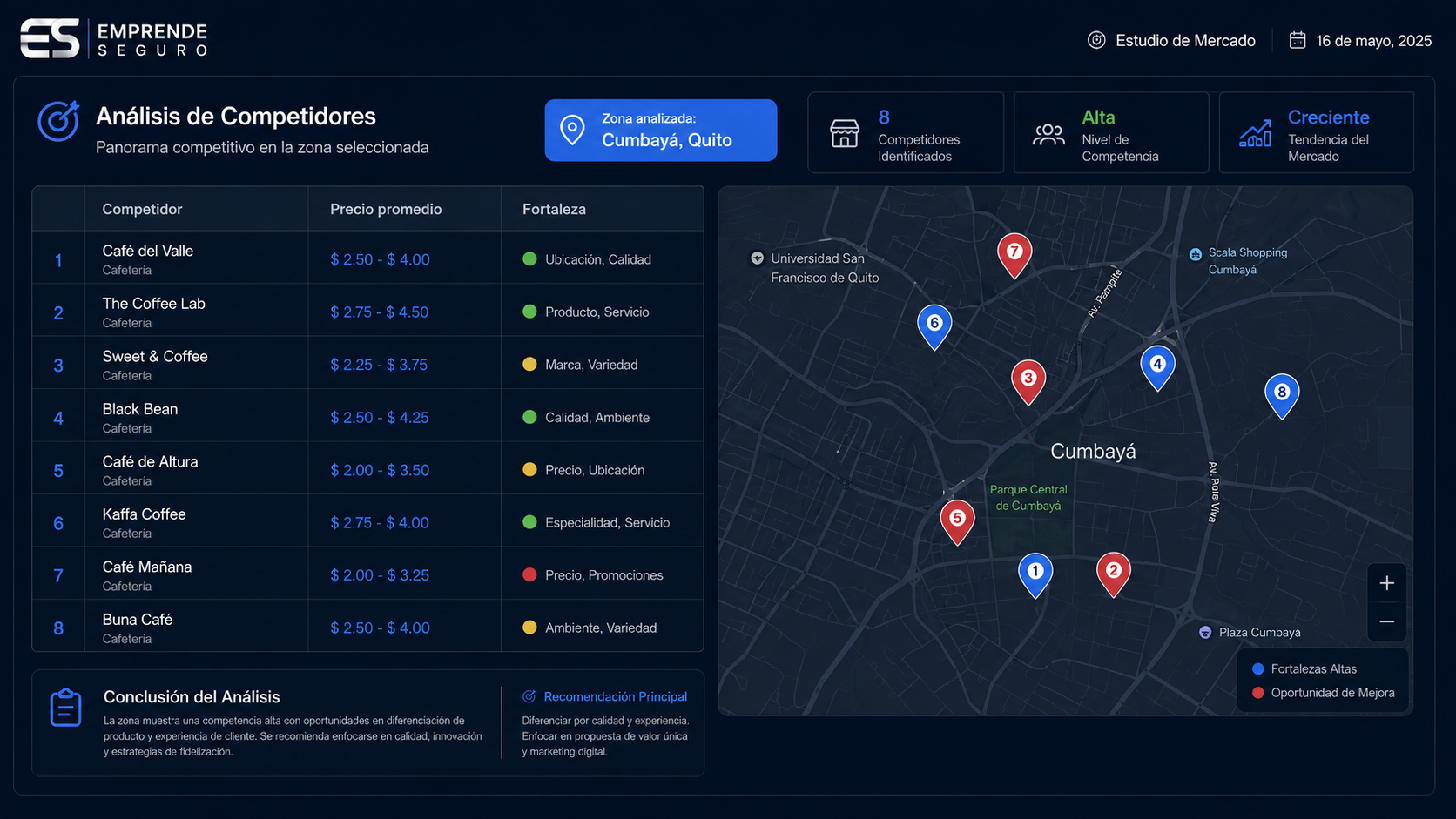This screenshot has height=819, width=1456.
Task: Select Sweet & Coffee competitor name
Action: pos(155,356)
